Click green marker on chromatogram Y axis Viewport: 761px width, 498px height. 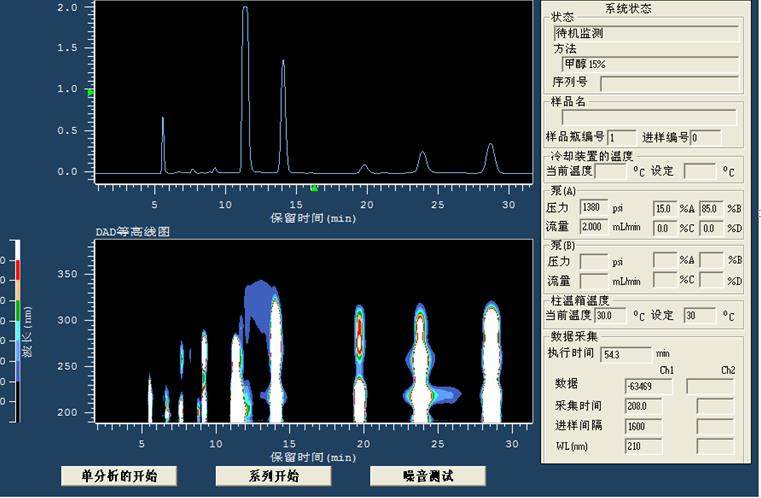click(x=90, y=92)
